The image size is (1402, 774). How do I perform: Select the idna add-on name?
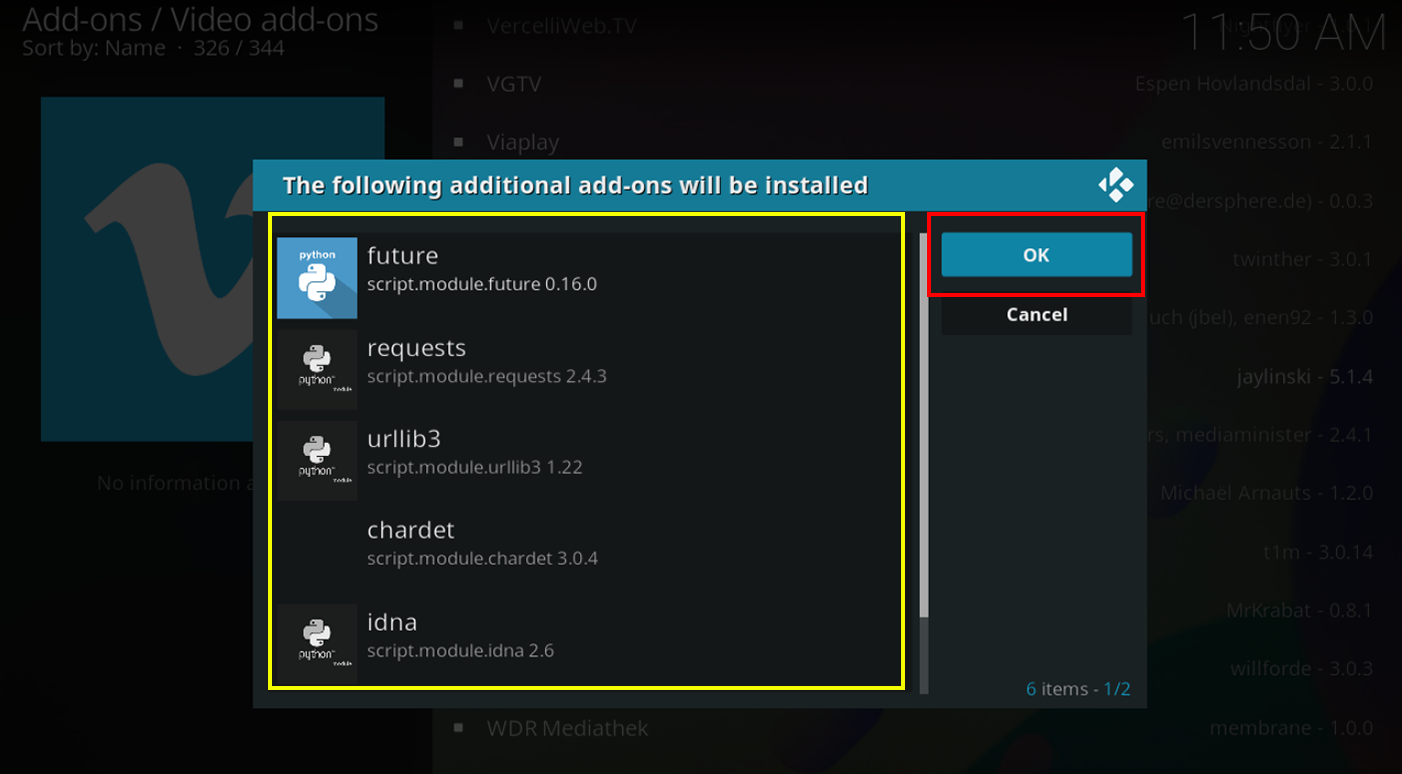tap(392, 622)
